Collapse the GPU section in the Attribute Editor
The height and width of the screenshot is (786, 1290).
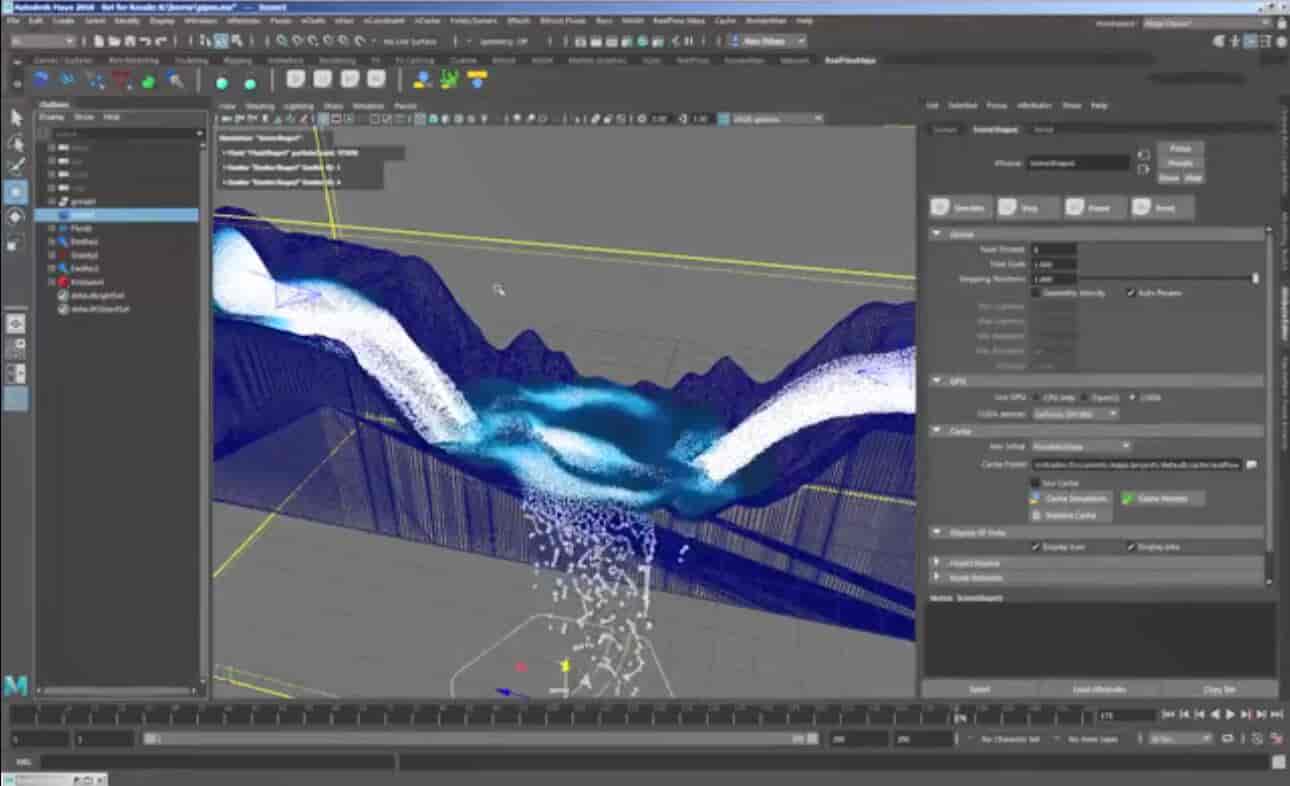pos(937,379)
